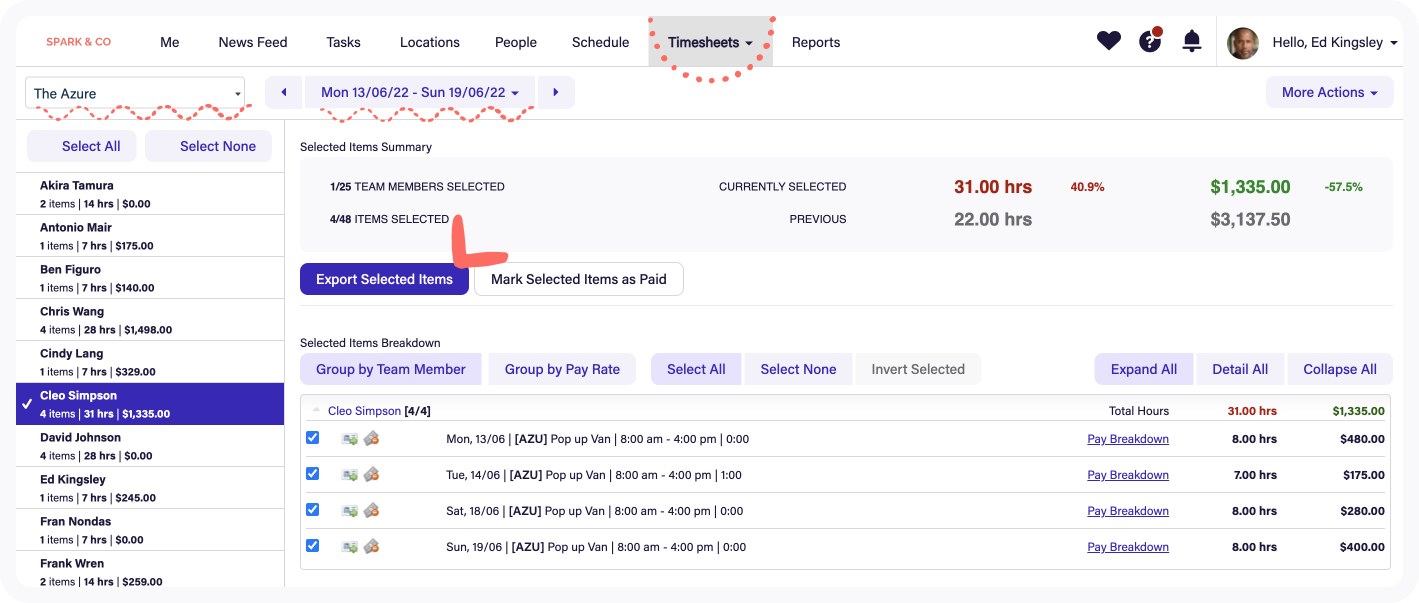Expand the More Actions dropdown
Screen dimensions: 1419x603
[x=1329, y=92]
